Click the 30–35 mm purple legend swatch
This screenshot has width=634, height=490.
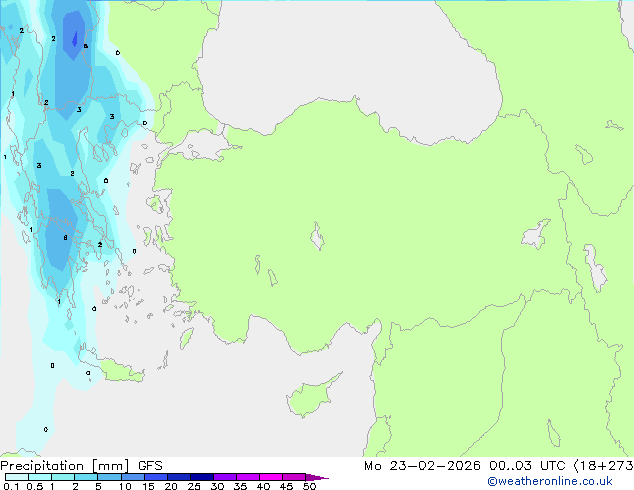click(224, 477)
